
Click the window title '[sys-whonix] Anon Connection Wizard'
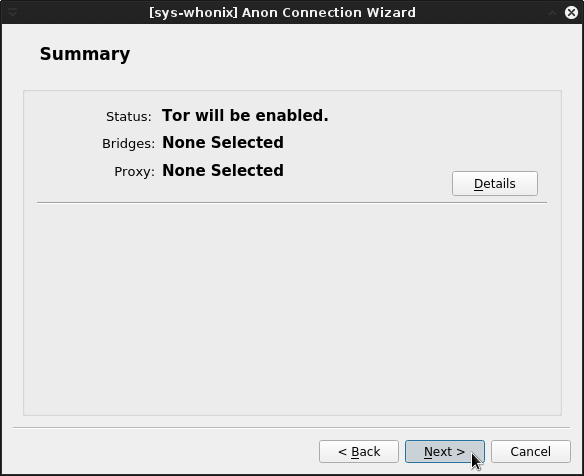(x=282, y=13)
